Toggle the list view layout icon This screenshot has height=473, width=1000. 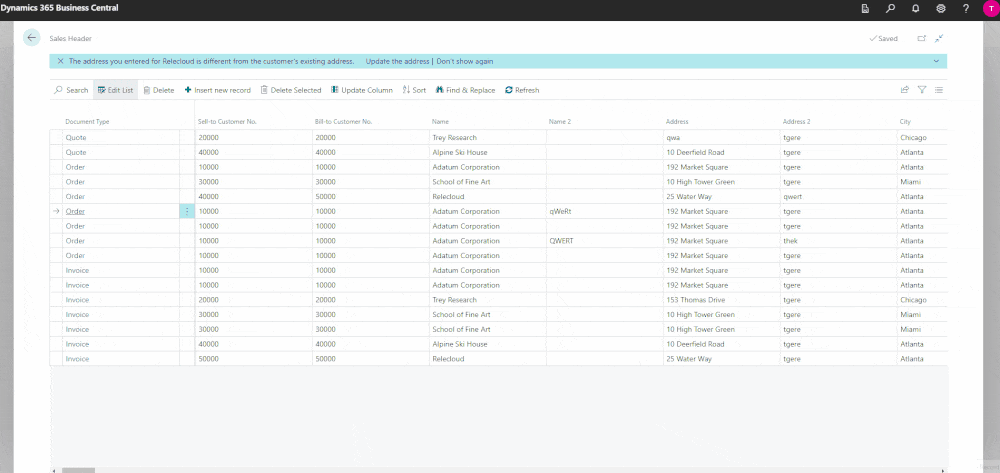pos(939,90)
